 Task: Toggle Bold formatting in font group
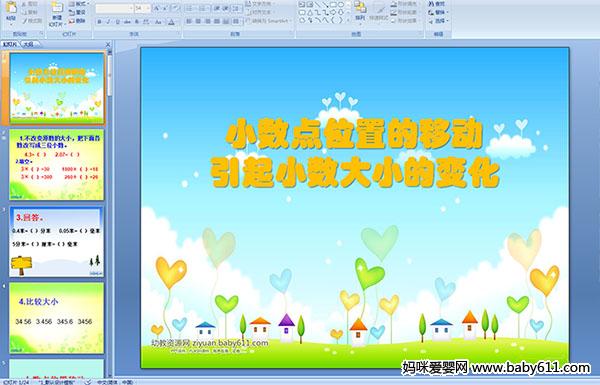pyautogui.click(x=99, y=22)
